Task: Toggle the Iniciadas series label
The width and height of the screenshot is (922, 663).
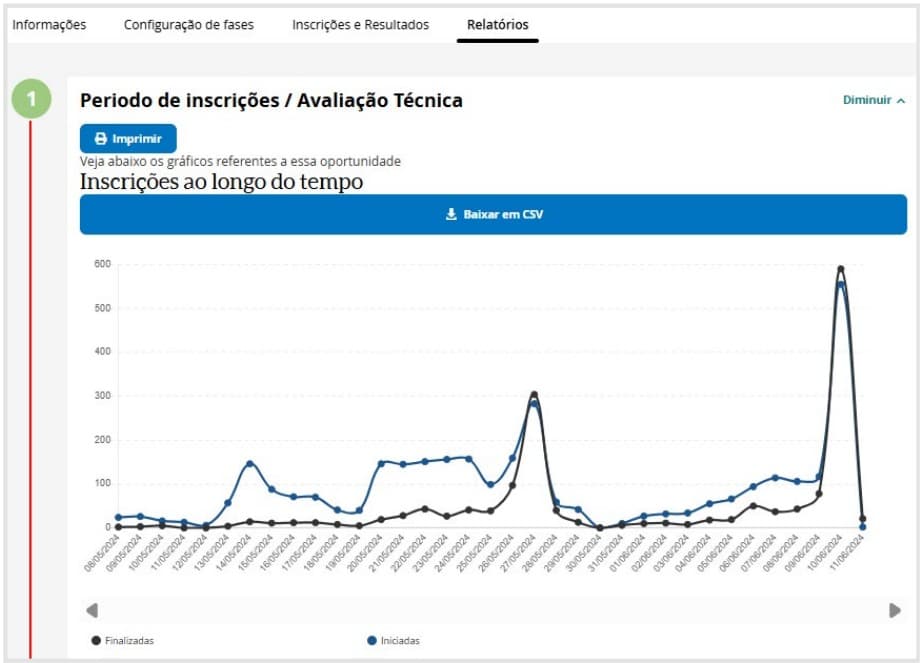Action: (400, 640)
